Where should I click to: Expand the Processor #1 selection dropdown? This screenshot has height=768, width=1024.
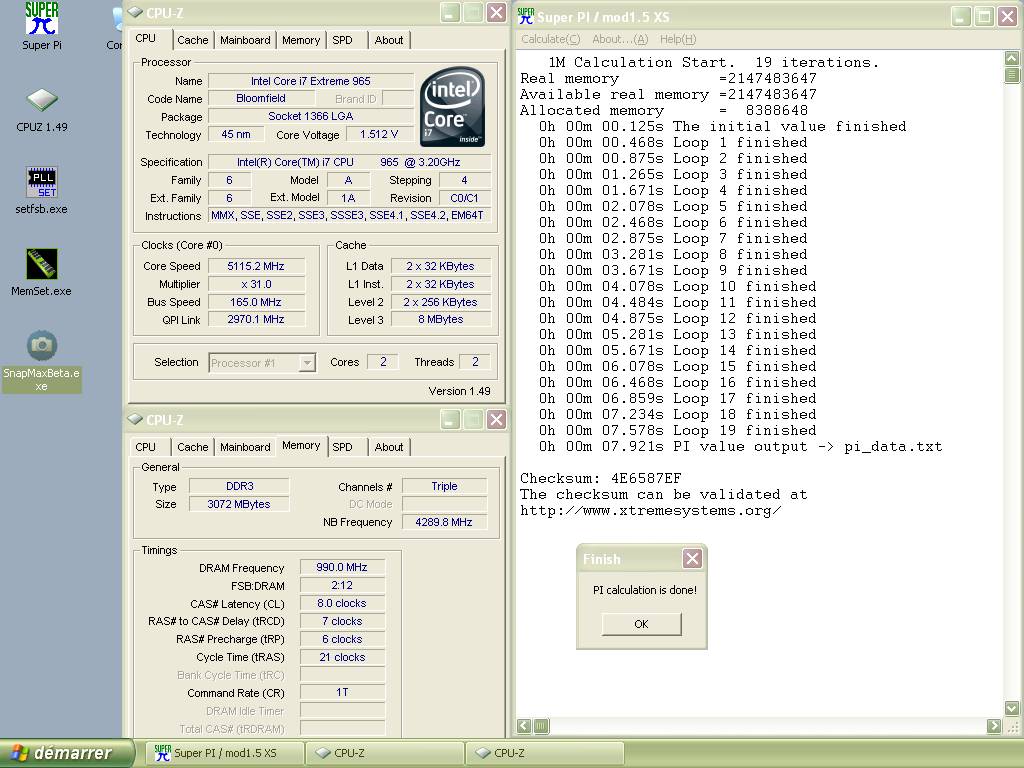pyautogui.click(x=306, y=362)
